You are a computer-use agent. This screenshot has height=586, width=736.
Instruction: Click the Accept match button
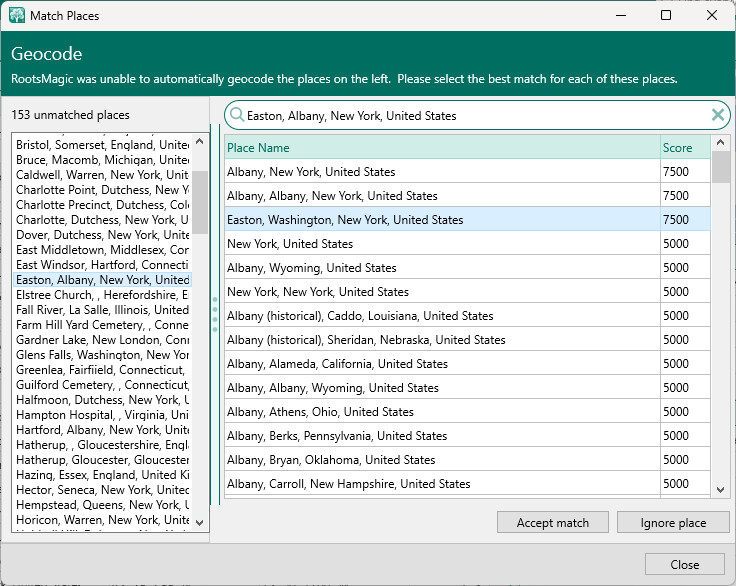click(552, 523)
